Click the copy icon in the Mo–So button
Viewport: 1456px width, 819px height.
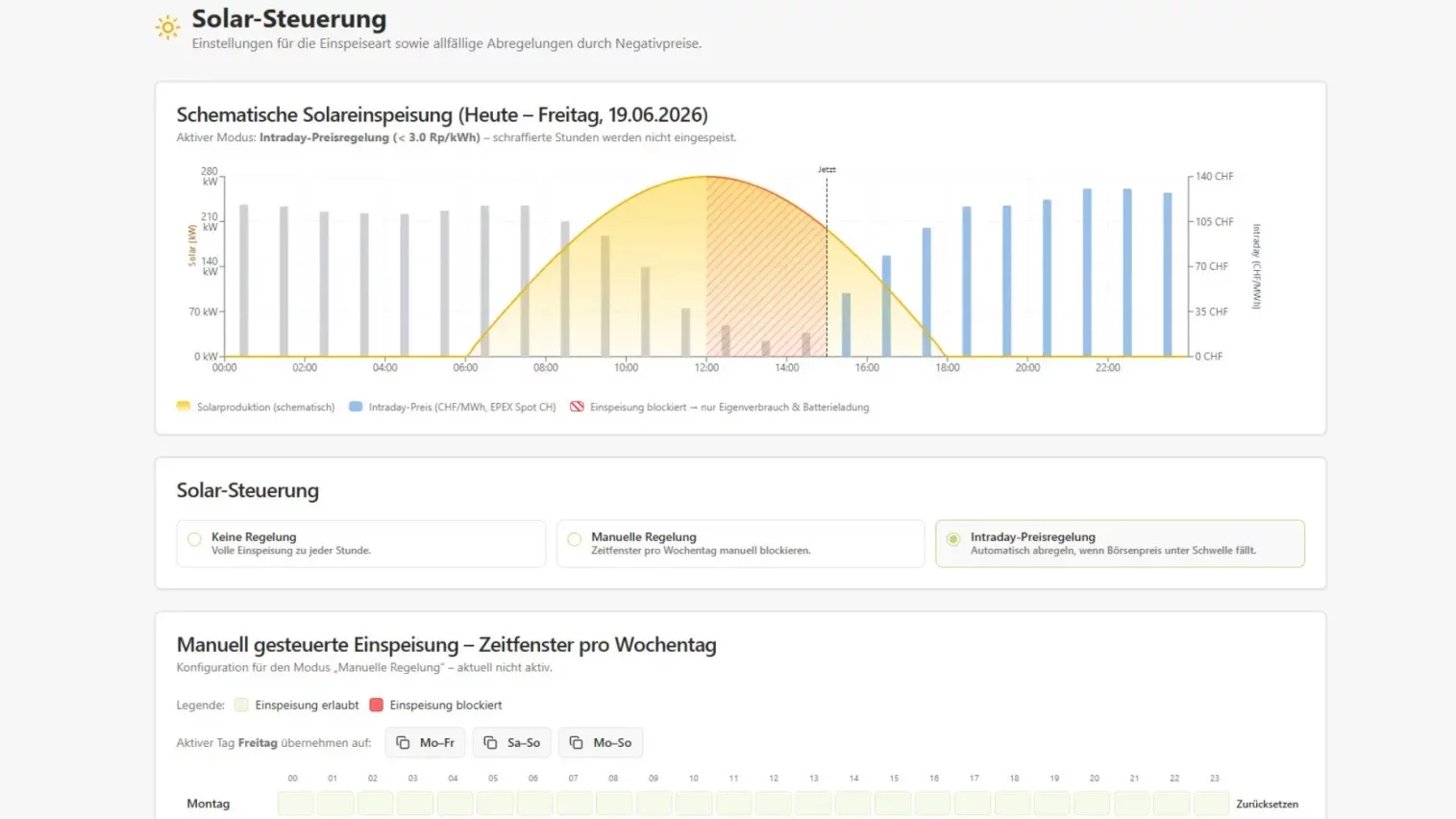coord(577,743)
